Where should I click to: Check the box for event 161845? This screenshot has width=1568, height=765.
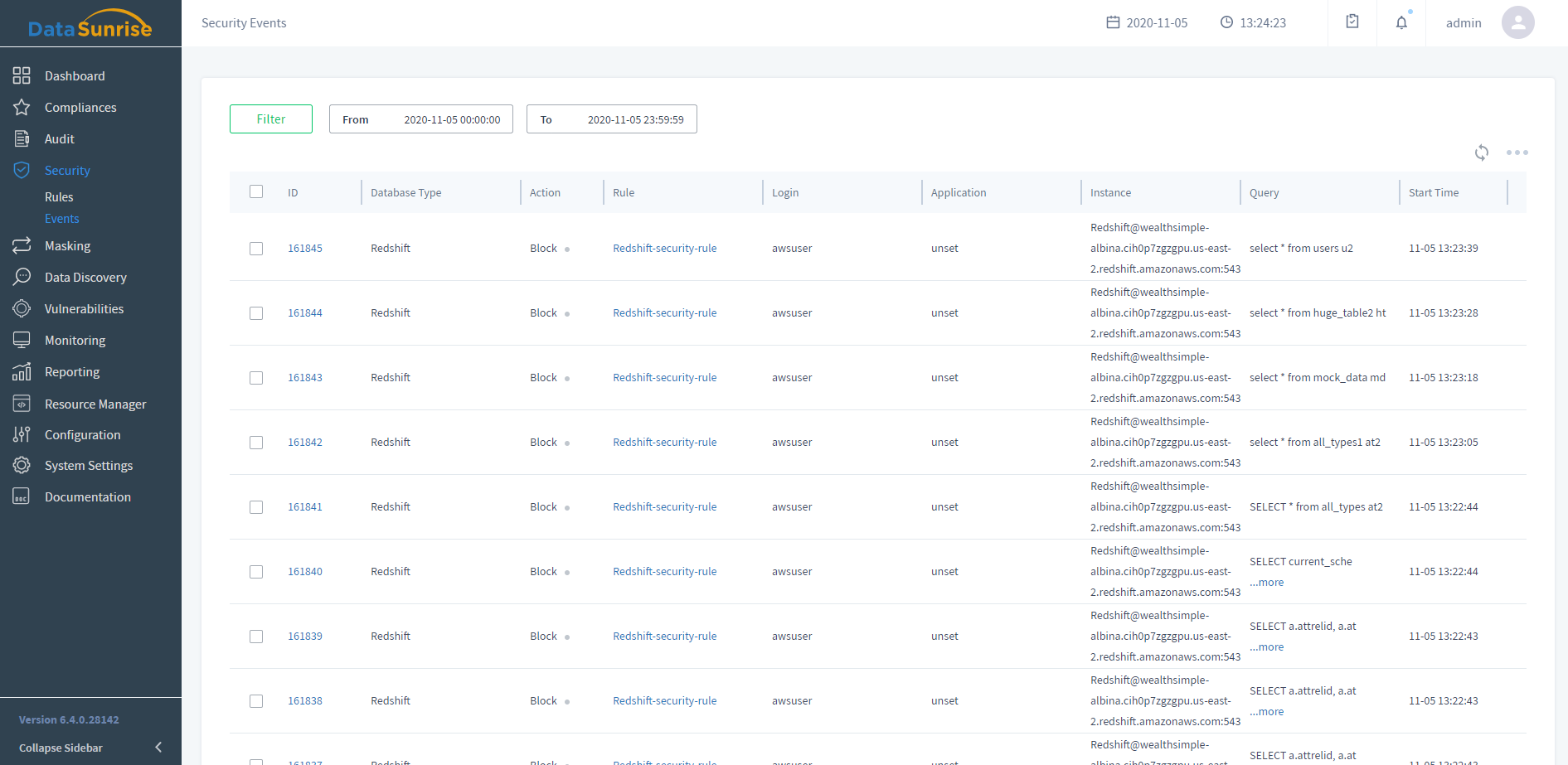(256, 249)
